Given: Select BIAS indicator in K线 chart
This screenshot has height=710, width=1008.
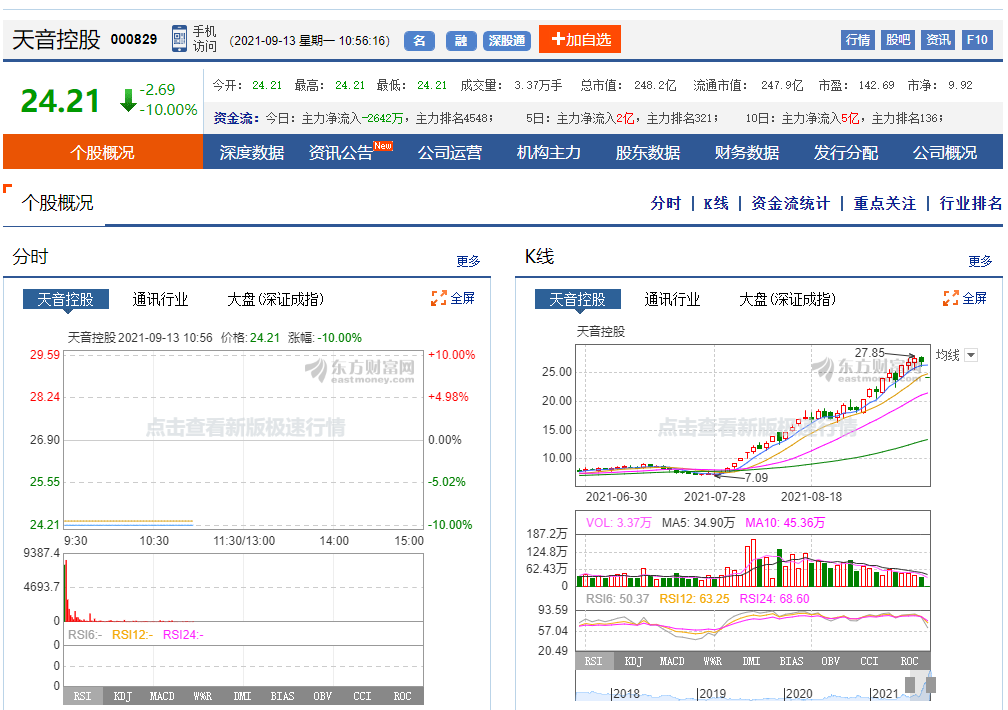Looking at the screenshot, I should click(791, 661).
